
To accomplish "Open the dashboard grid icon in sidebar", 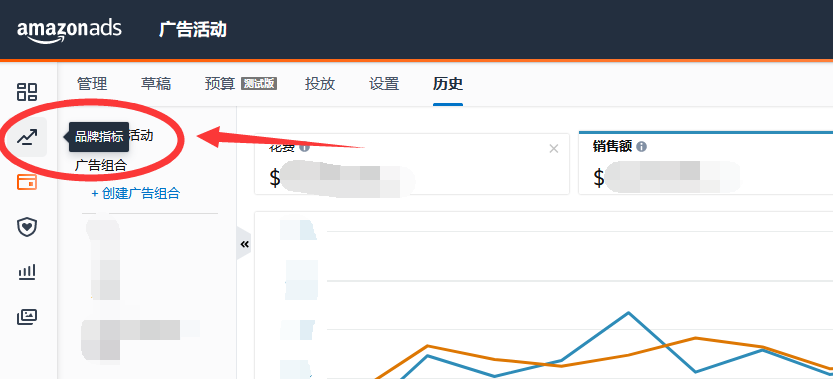I will point(27,91).
